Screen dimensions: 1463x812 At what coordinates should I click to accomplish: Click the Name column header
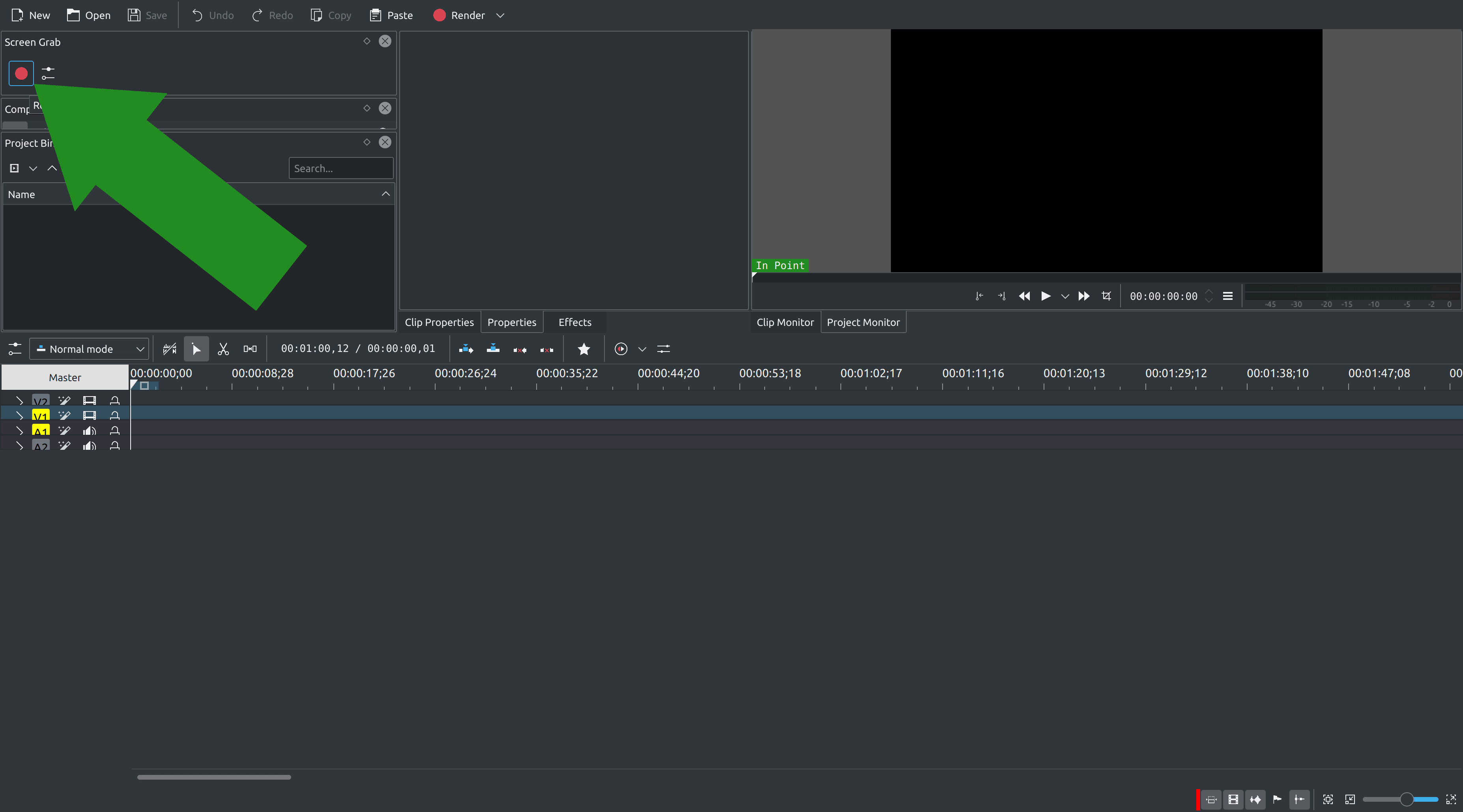click(198, 194)
